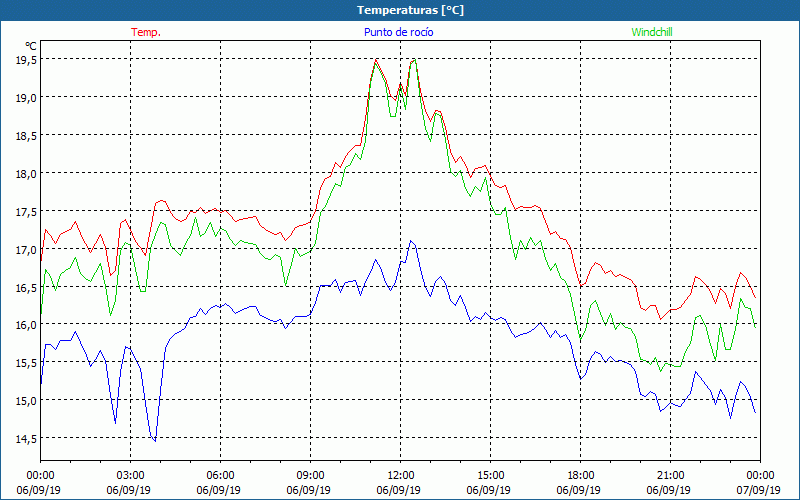Click the 12:00 time axis label

click(x=401, y=476)
